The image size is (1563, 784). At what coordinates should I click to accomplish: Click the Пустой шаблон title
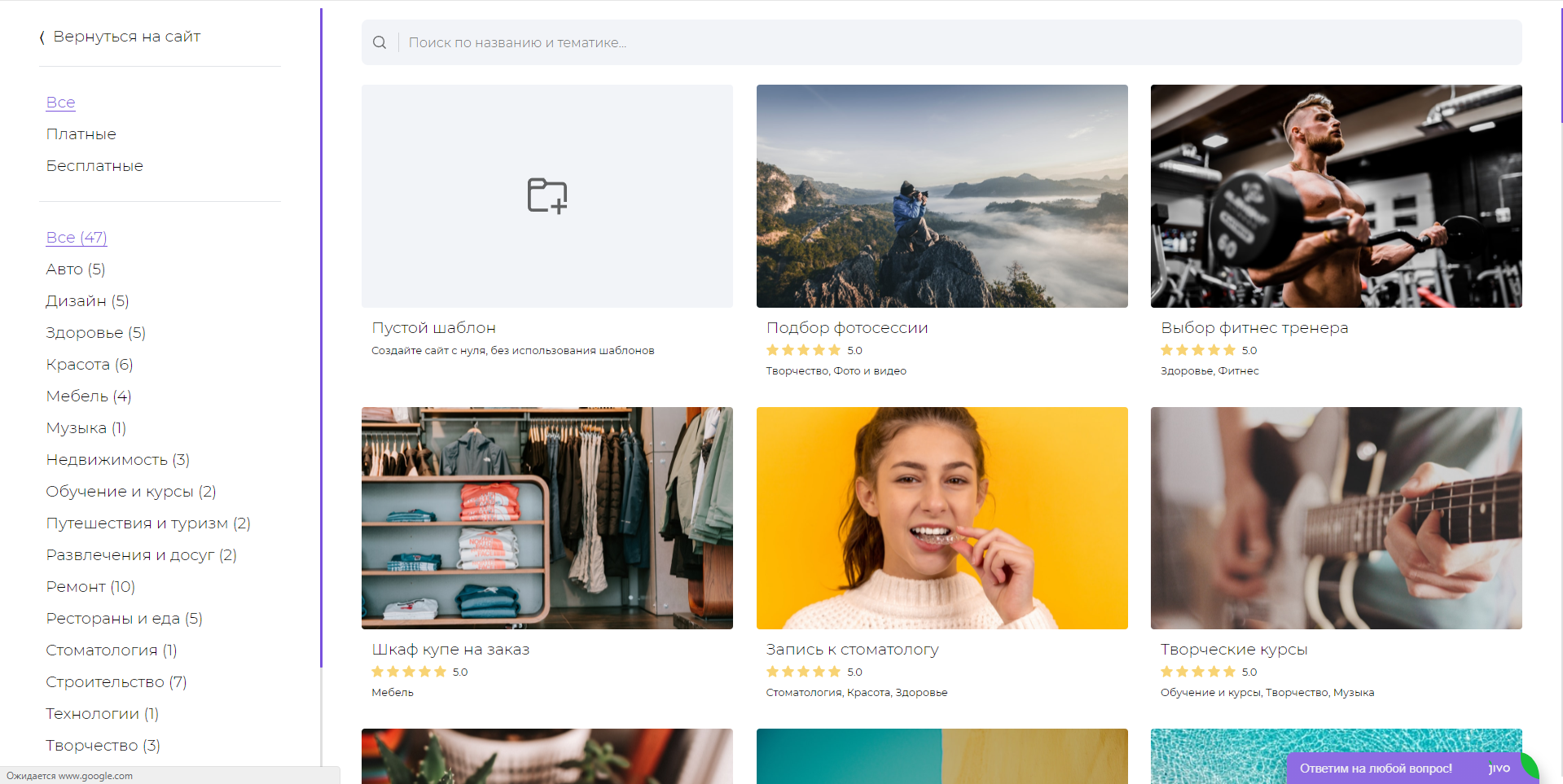click(x=434, y=328)
